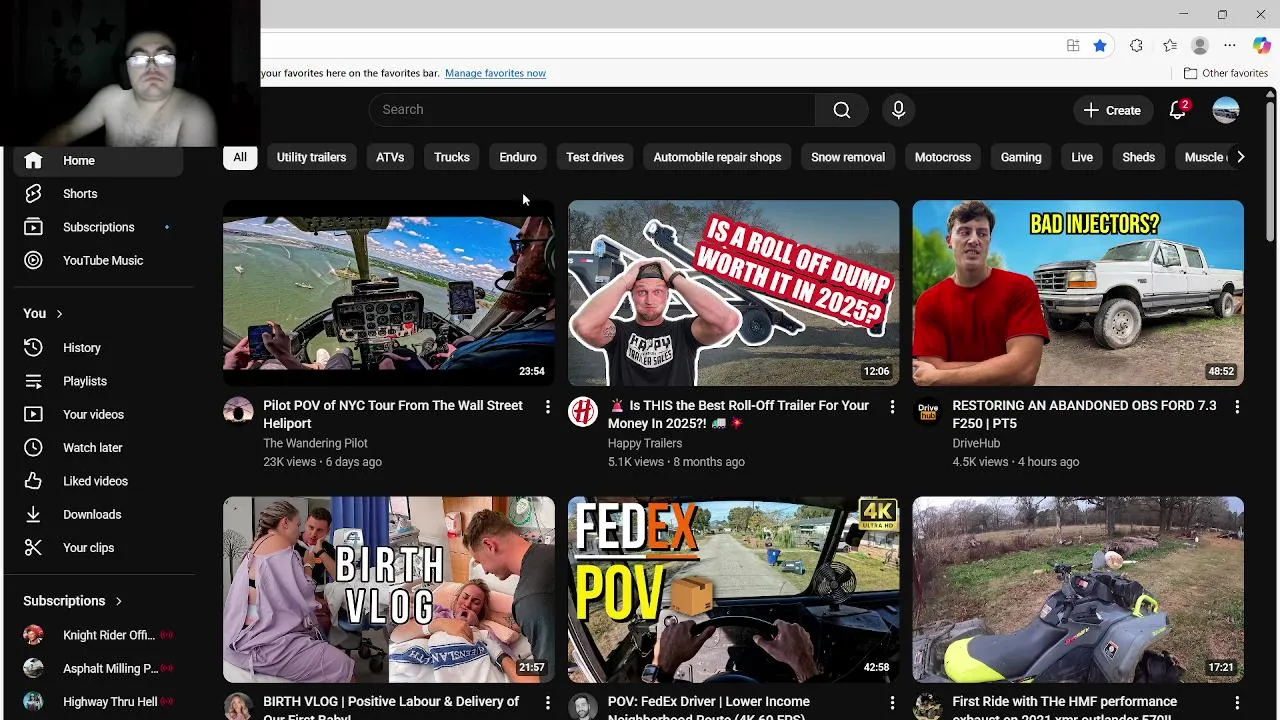The width and height of the screenshot is (1280, 720).
Task: Click 'RESTORING AN ABANDONED OBS FORD' title
Action: coord(1084,414)
